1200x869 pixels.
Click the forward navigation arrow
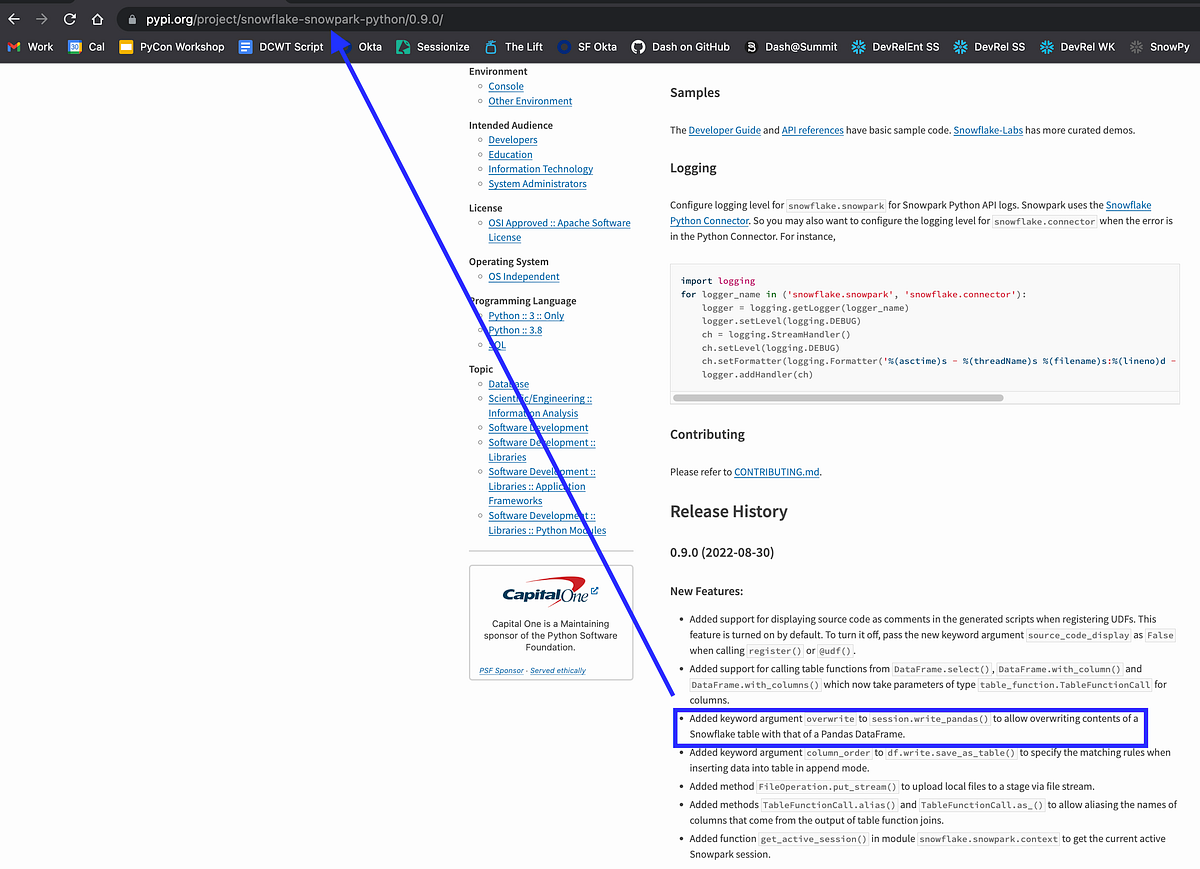pyautogui.click(x=42, y=18)
